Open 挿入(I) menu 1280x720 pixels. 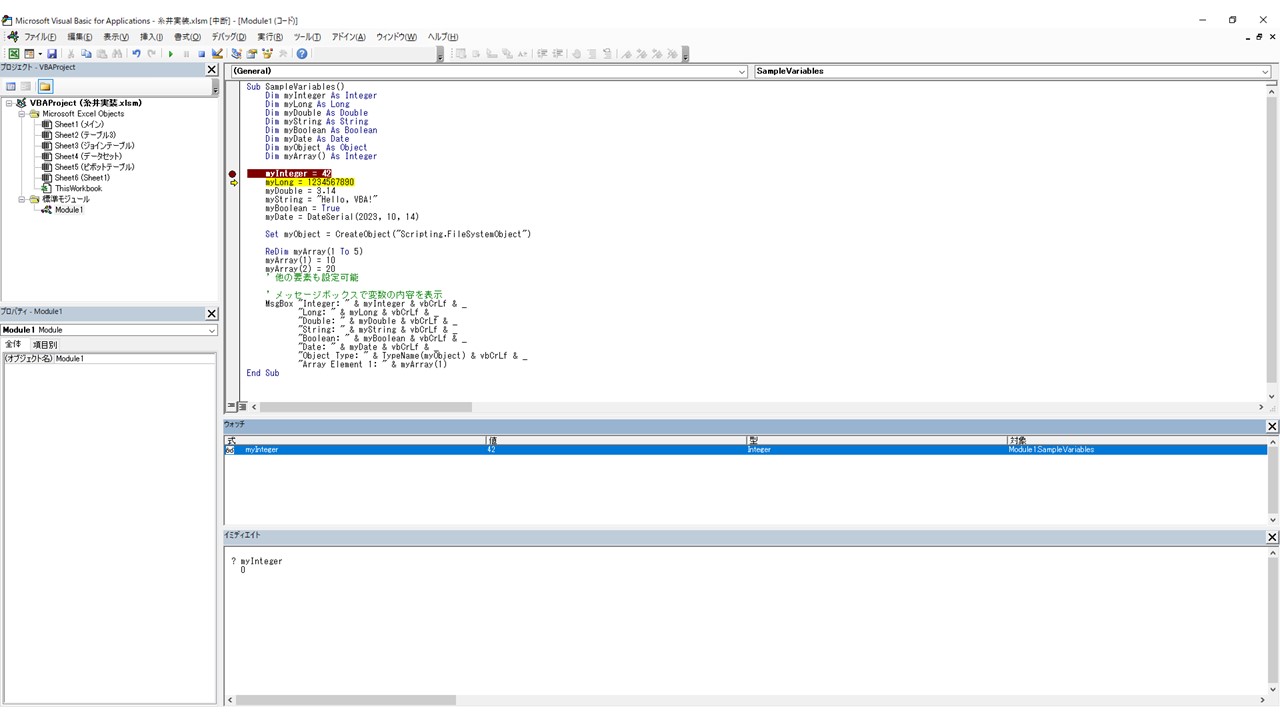(x=151, y=37)
